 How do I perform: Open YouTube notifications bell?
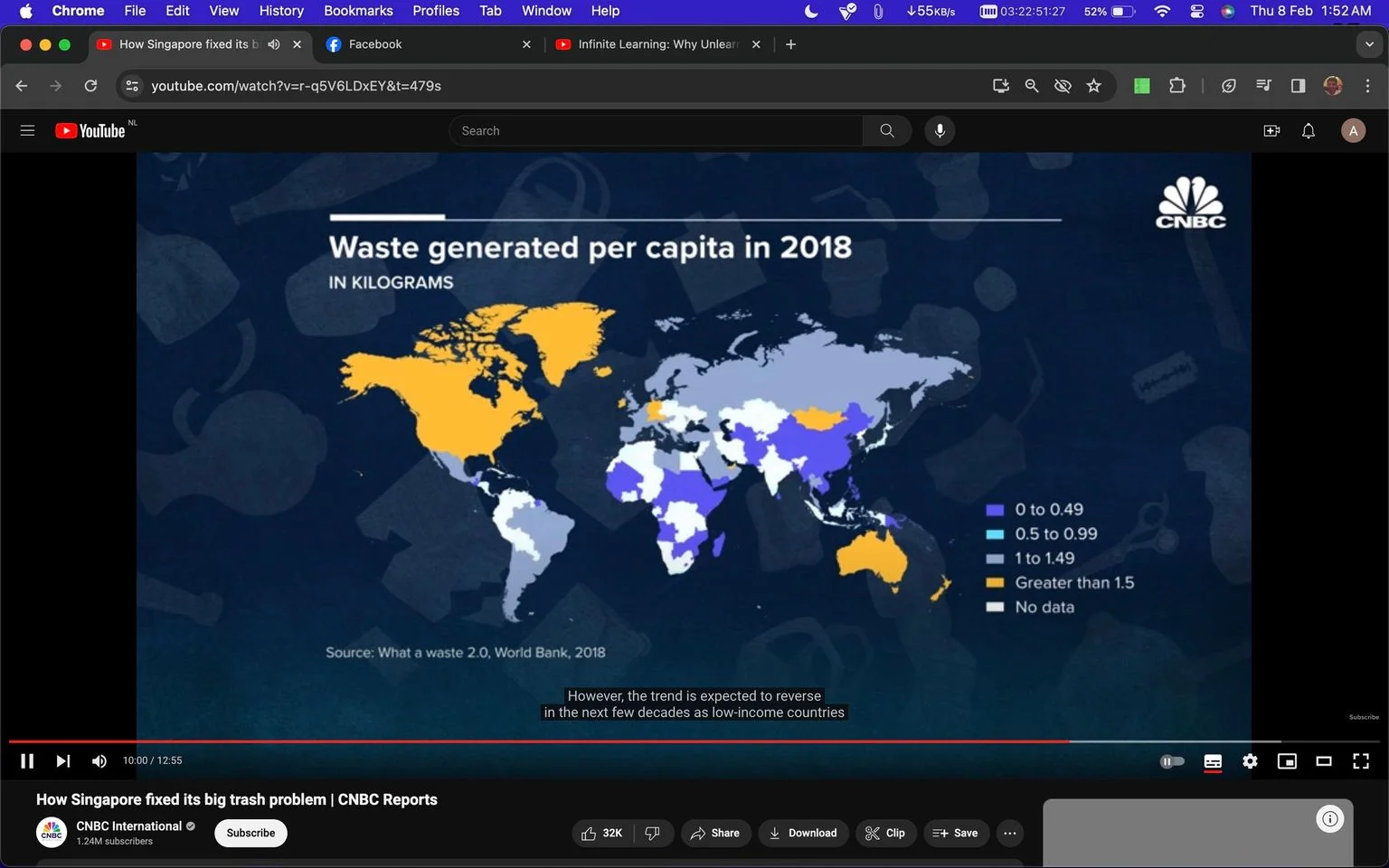point(1309,131)
